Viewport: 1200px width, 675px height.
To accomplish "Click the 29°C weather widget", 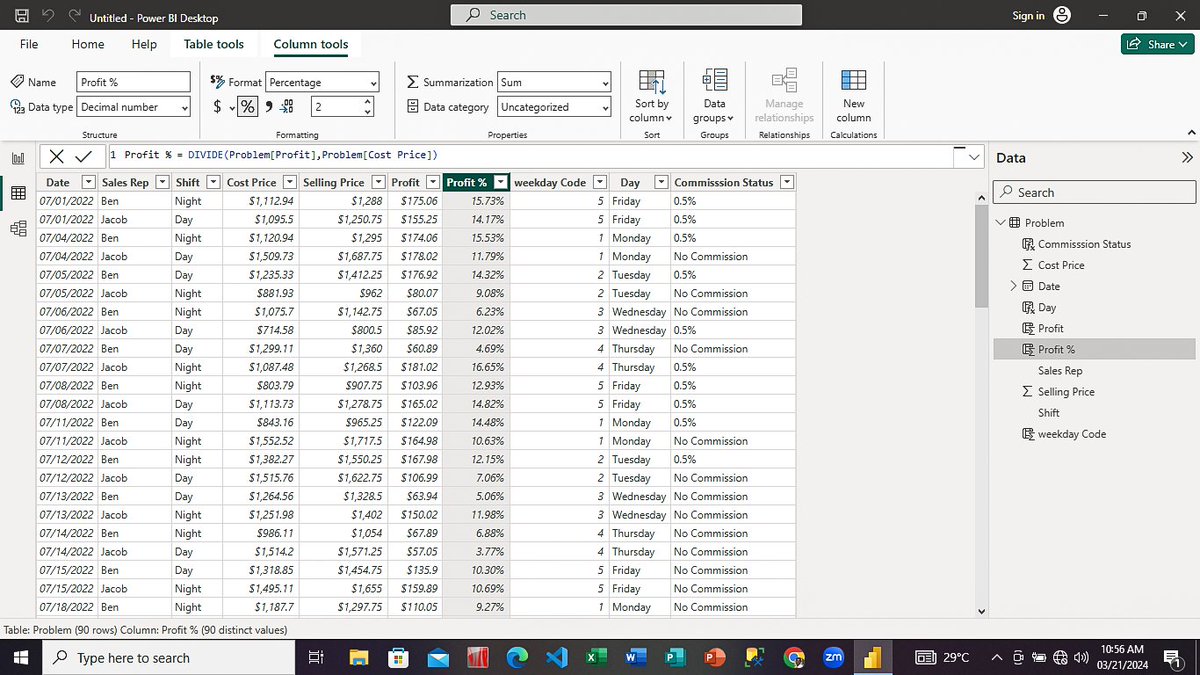I will [944, 657].
